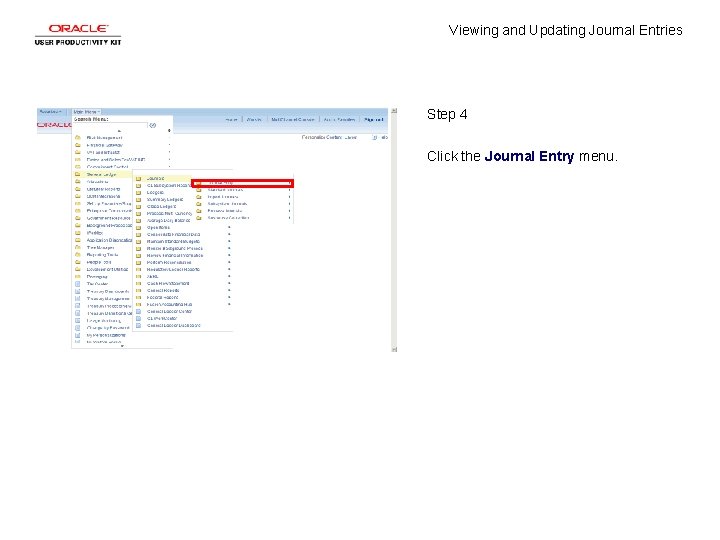Viewport: 720px width, 540px height.
Task: Click the Average Daily Balance folder icon
Action: click(138, 220)
